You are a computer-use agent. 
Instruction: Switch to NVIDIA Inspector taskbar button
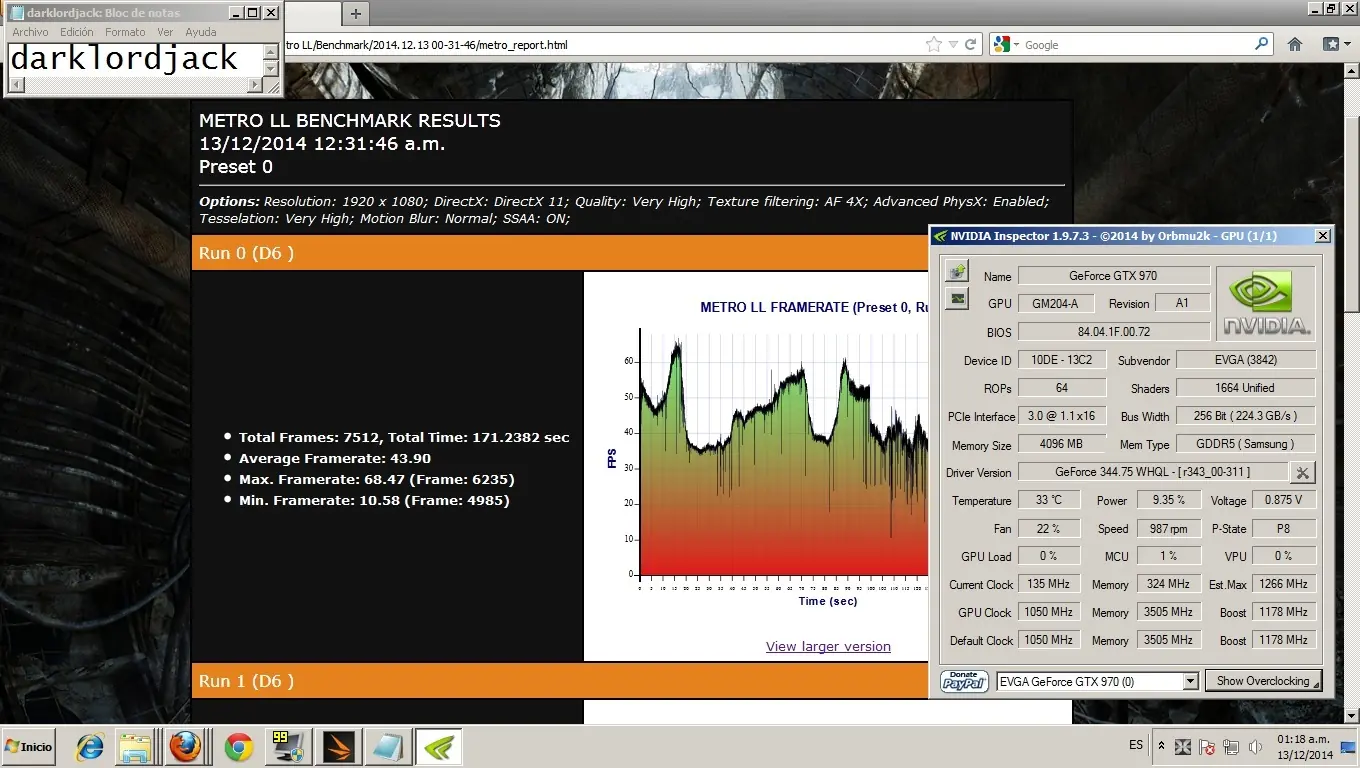coord(437,747)
